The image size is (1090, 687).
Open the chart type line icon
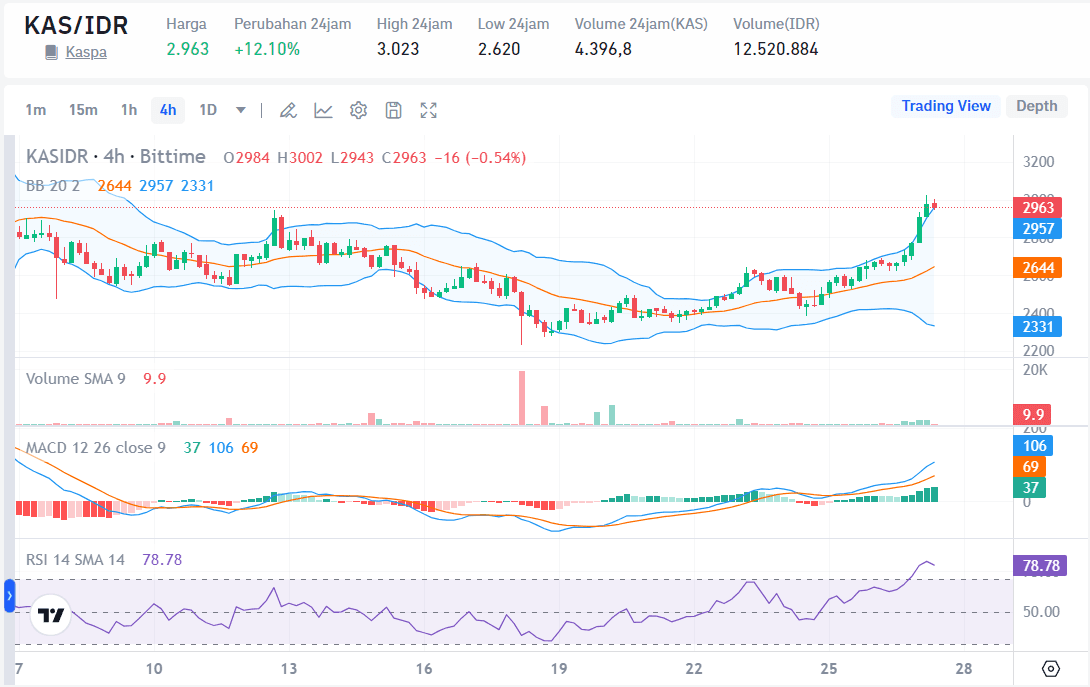click(323, 110)
